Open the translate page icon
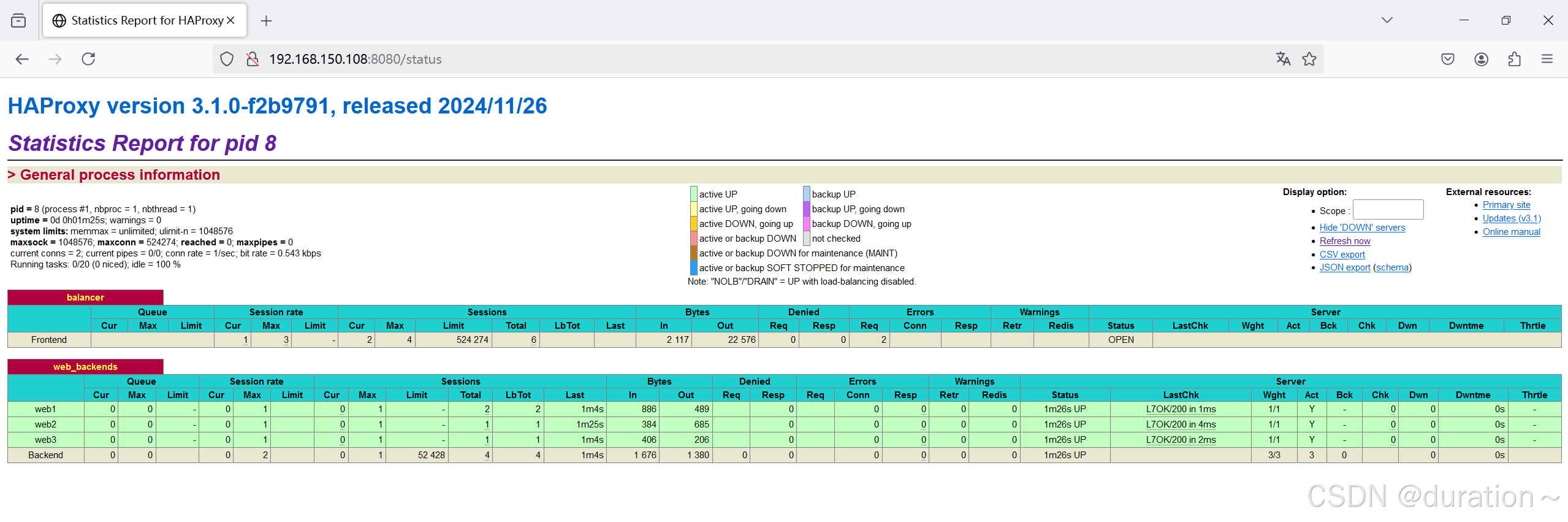The height and width of the screenshot is (522, 1568). [1283, 59]
